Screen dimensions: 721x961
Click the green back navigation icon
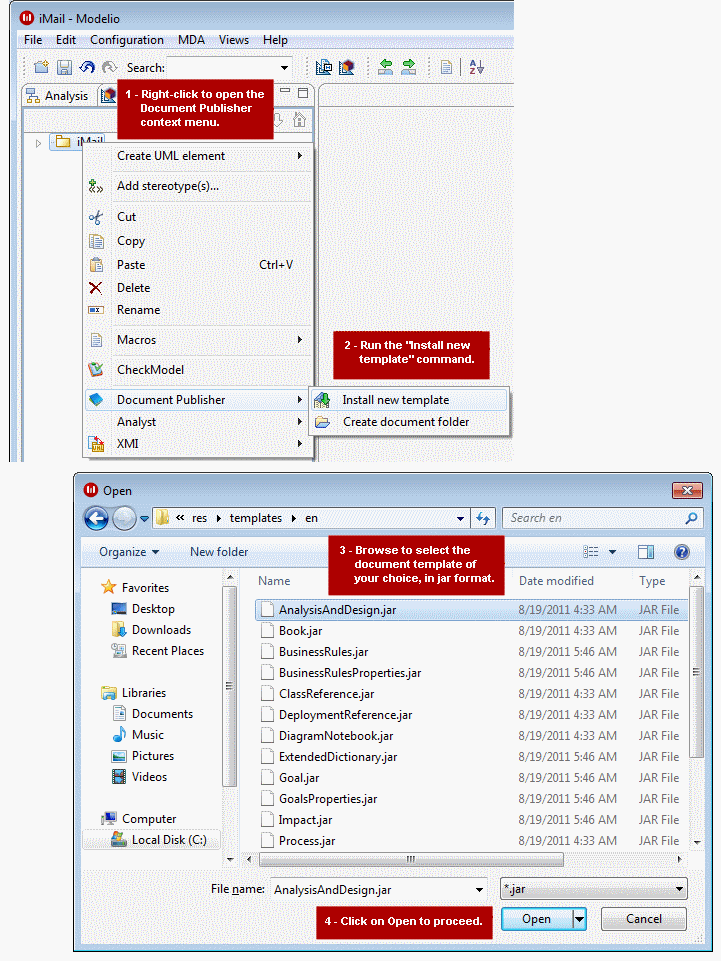click(x=386, y=67)
